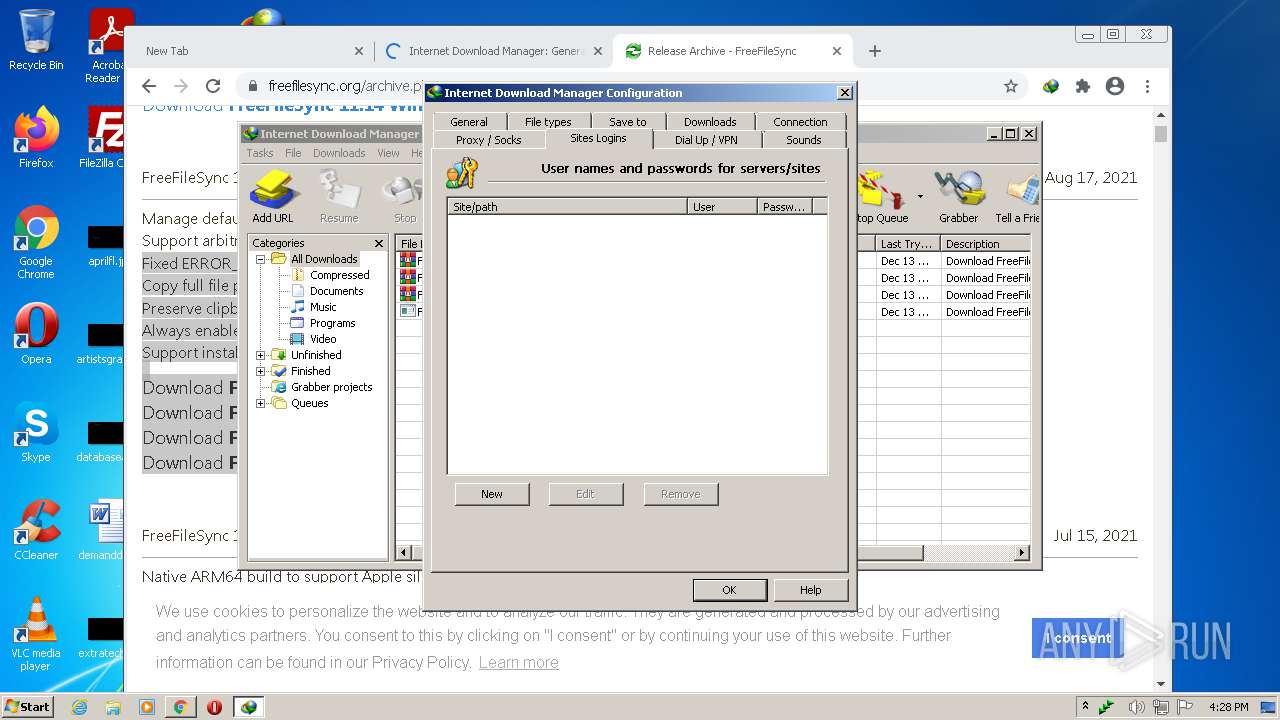Viewport: 1280px width, 720px height.
Task: Open the Downloads menu in IDM
Action: pos(339,153)
